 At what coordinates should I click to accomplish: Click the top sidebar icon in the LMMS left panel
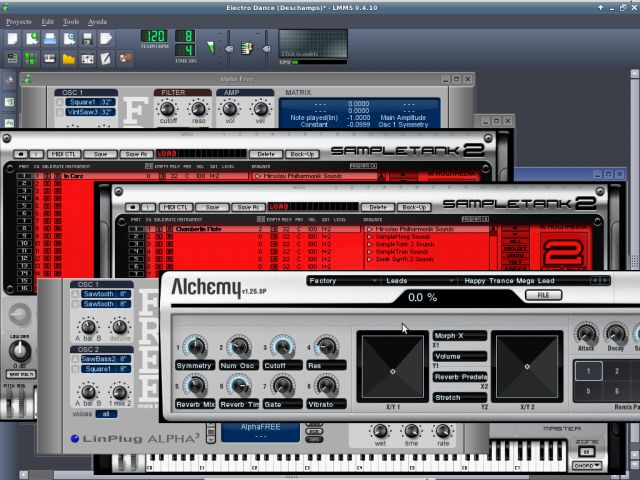pyautogui.click(x=9, y=81)
